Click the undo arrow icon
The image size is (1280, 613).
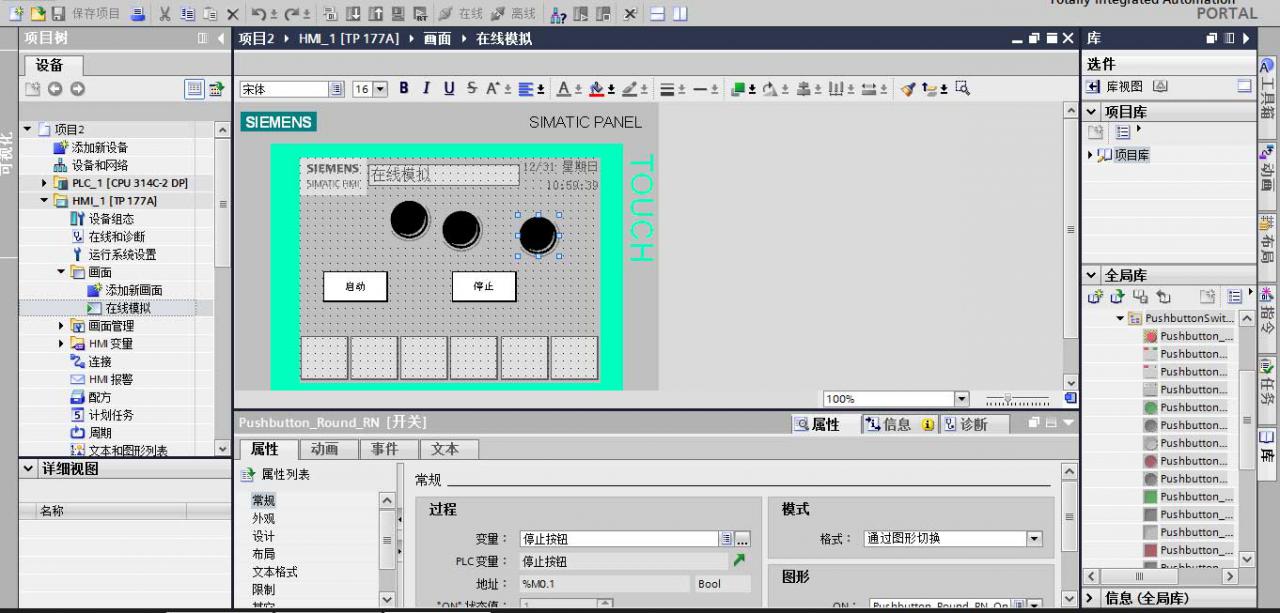258,14
